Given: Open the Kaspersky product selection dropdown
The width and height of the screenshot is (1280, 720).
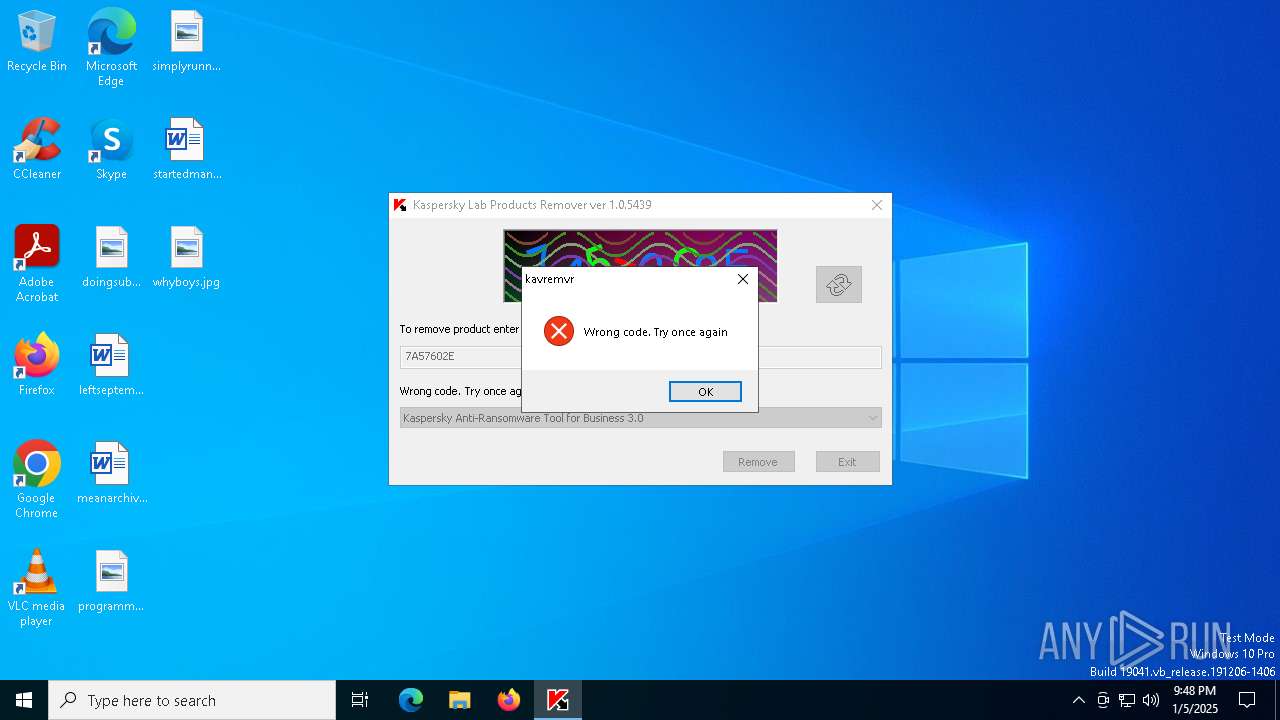Looking at the screenshot, I should [x=641, y=418].
